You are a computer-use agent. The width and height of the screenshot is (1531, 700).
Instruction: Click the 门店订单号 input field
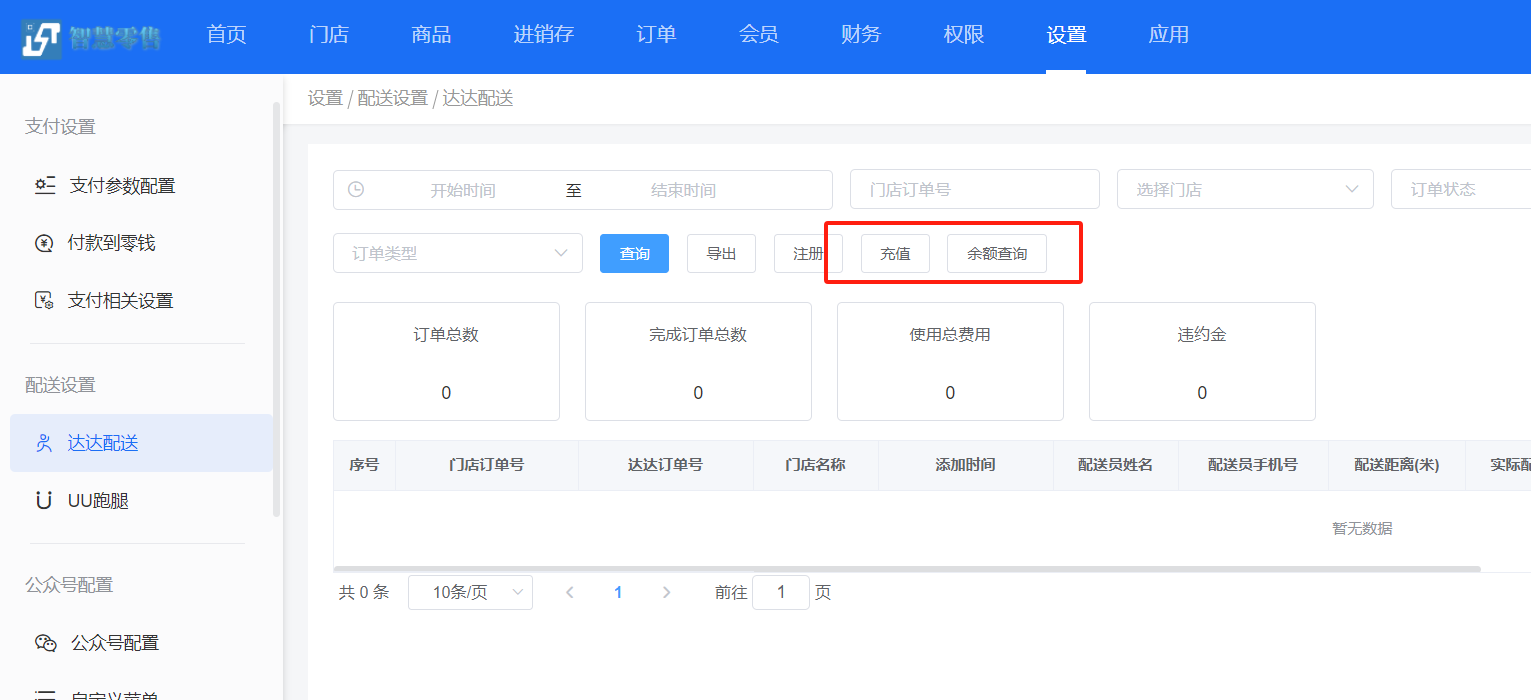pyautogui.click(x=975, y=189)
